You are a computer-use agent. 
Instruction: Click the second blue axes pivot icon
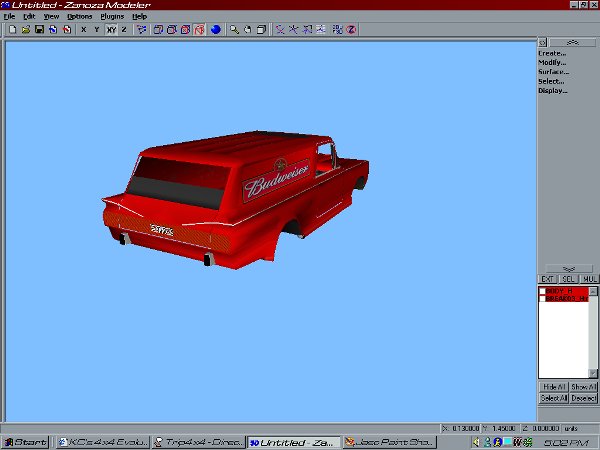point(293,29)
